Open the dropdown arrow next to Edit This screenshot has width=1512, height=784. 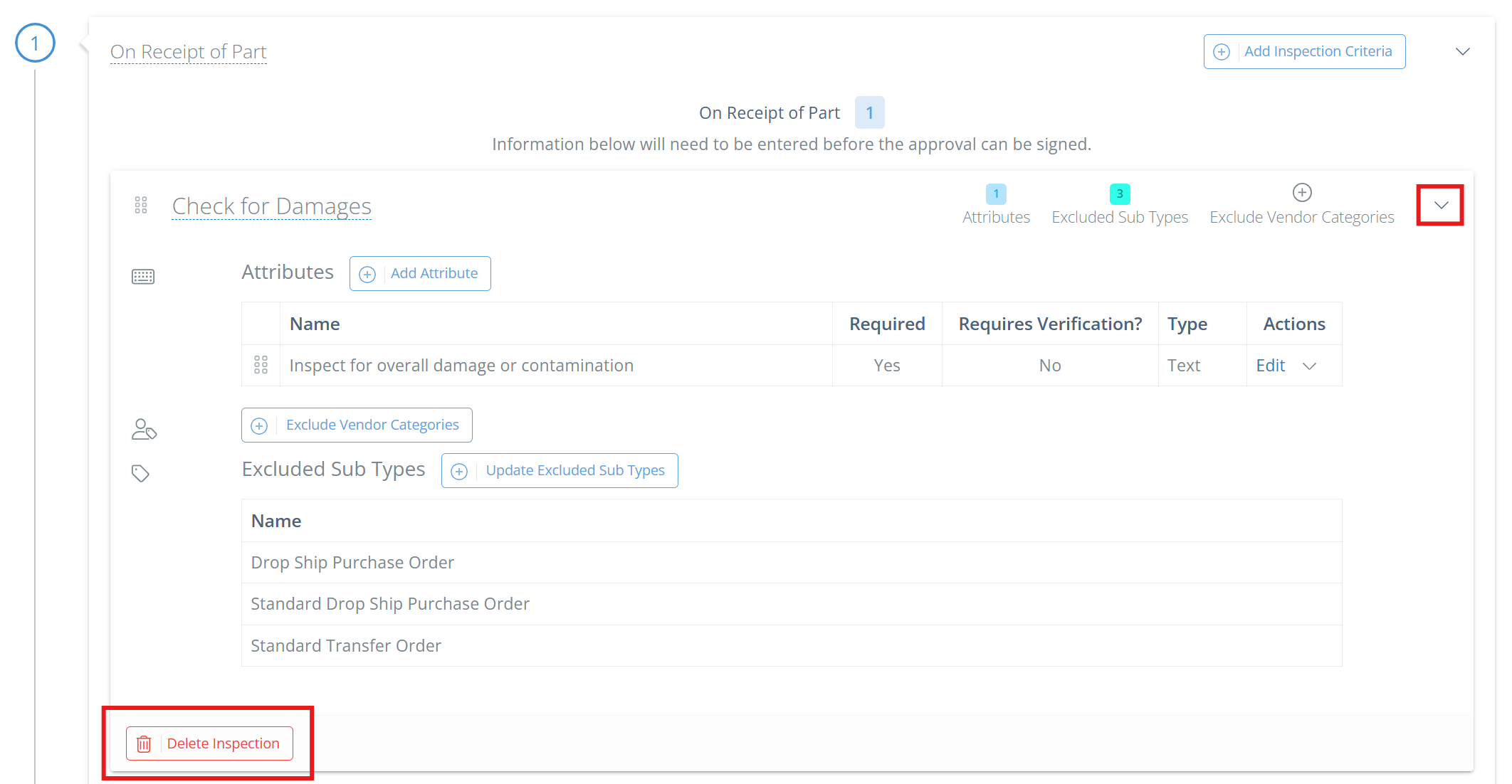(1309, 366)
